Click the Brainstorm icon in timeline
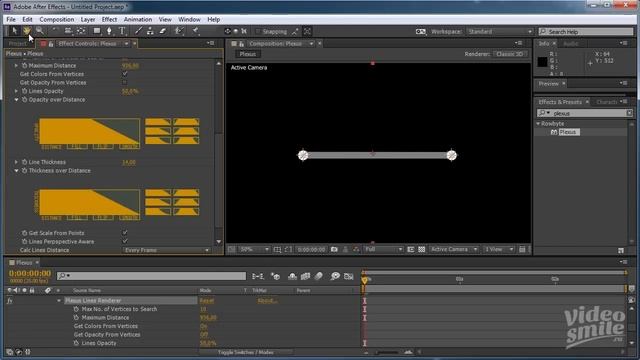 coord(335,276)
